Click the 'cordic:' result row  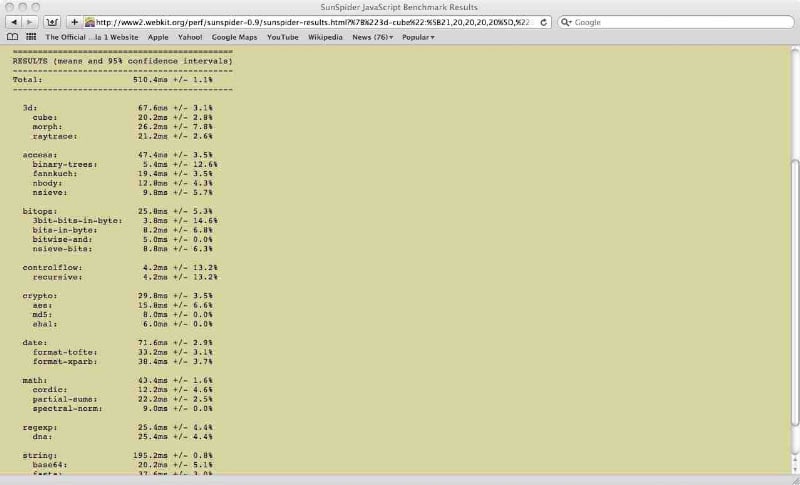[x=122, y=390]
